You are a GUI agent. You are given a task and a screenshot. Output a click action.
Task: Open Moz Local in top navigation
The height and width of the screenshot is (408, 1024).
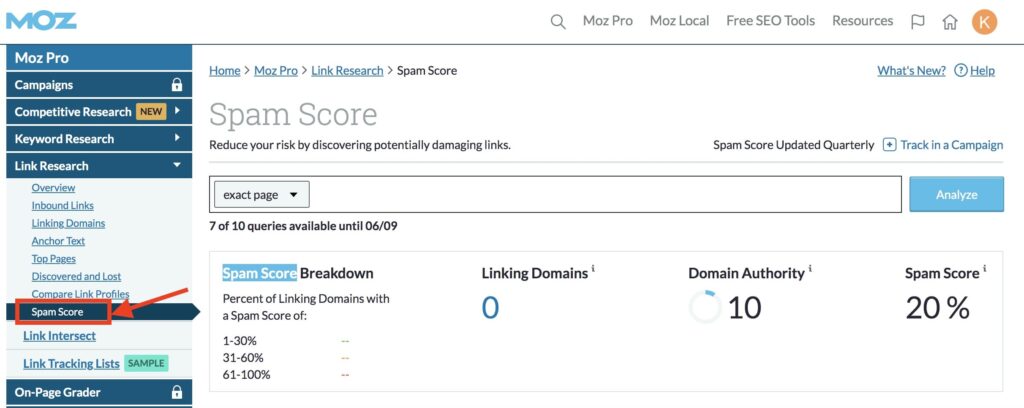point(679,21)
